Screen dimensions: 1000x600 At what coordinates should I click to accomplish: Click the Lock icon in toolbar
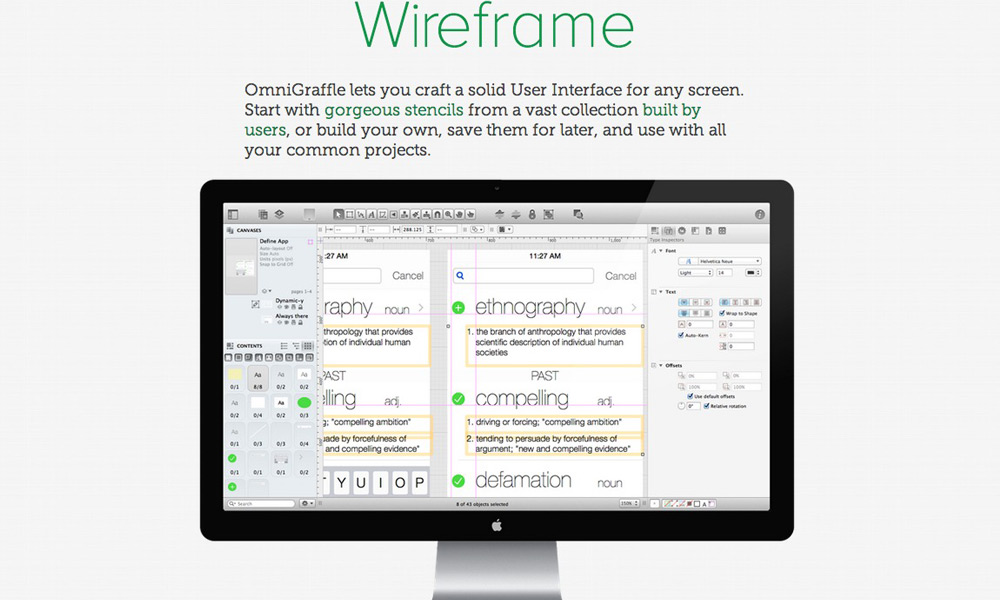(x=532, y=215)
